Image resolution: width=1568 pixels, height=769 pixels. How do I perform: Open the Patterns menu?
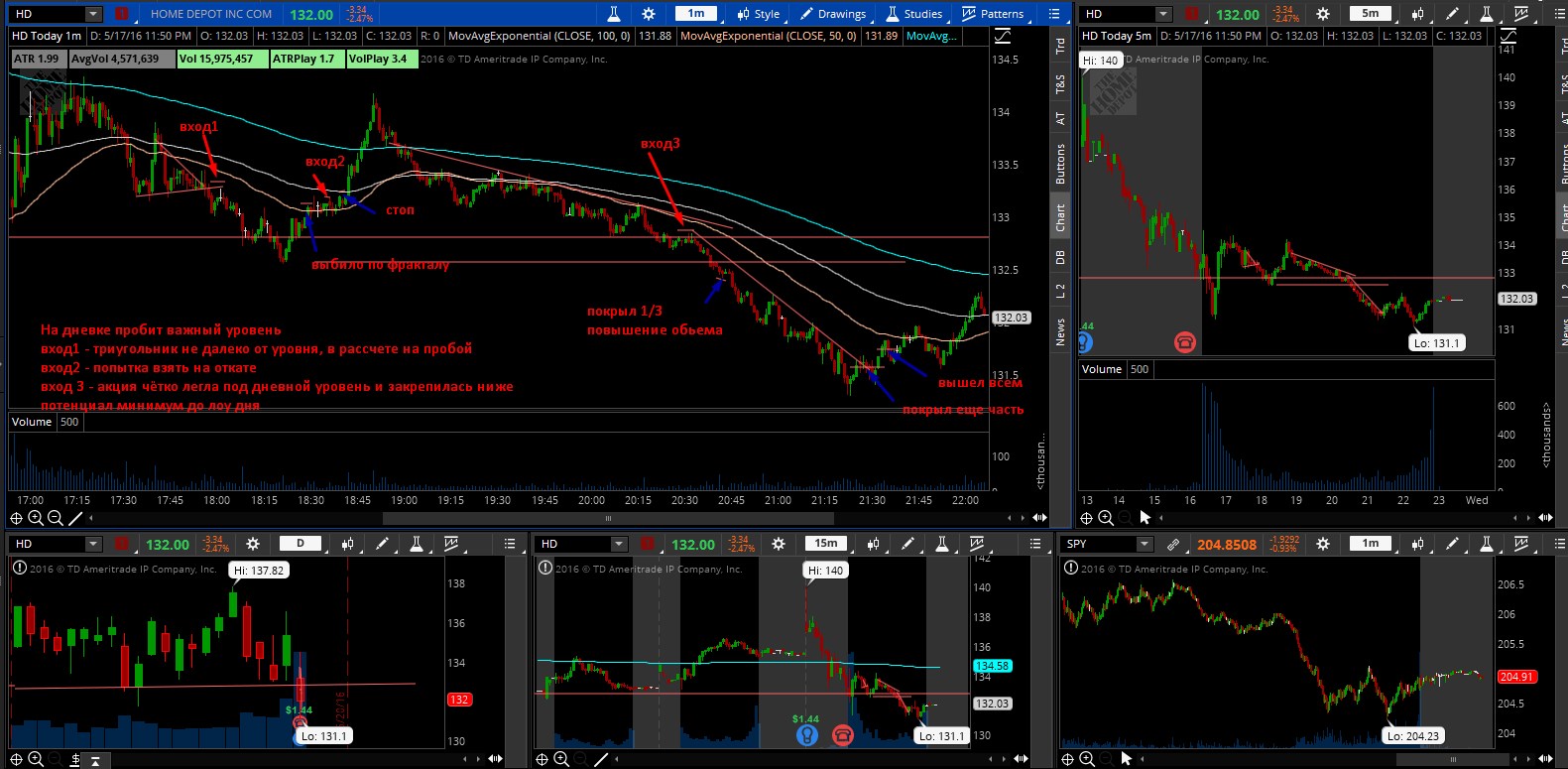coord(993,14)
